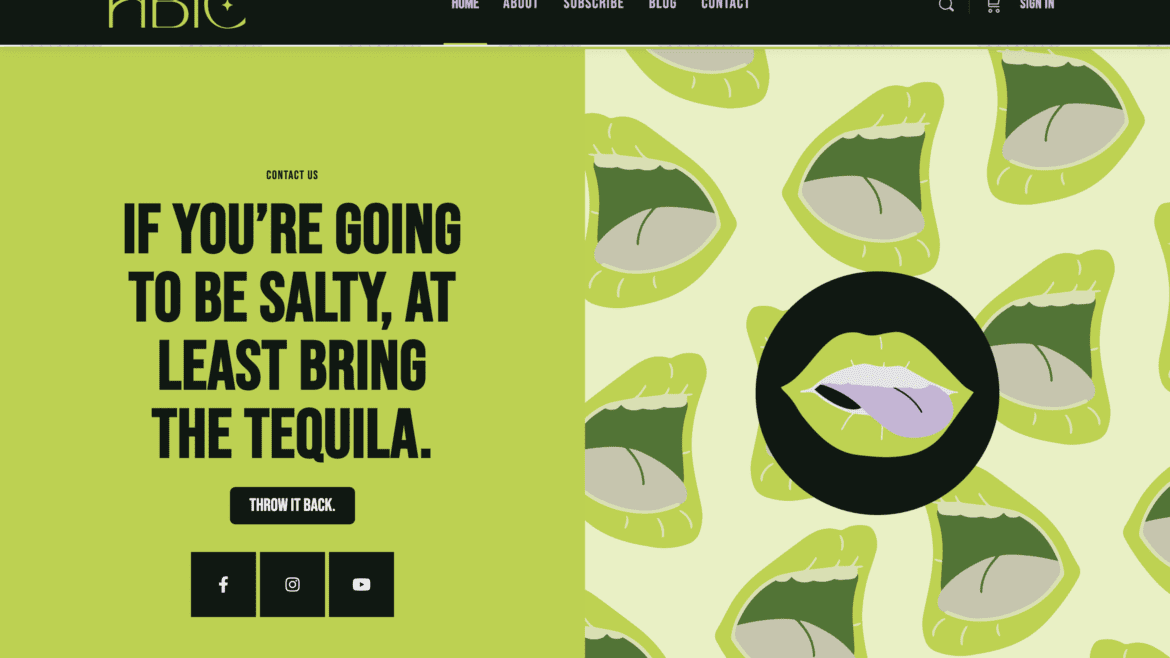Open the shopping cart icon
Screen dimensions: 1170x658
tap(993, 6)
